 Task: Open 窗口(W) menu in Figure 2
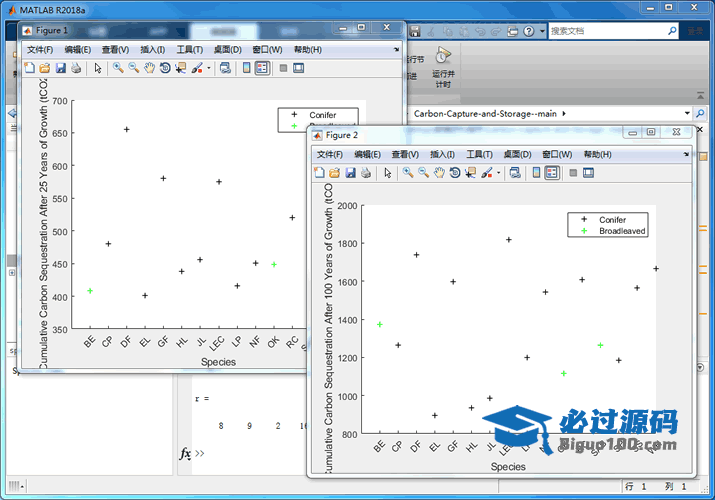tap(557, 155)
